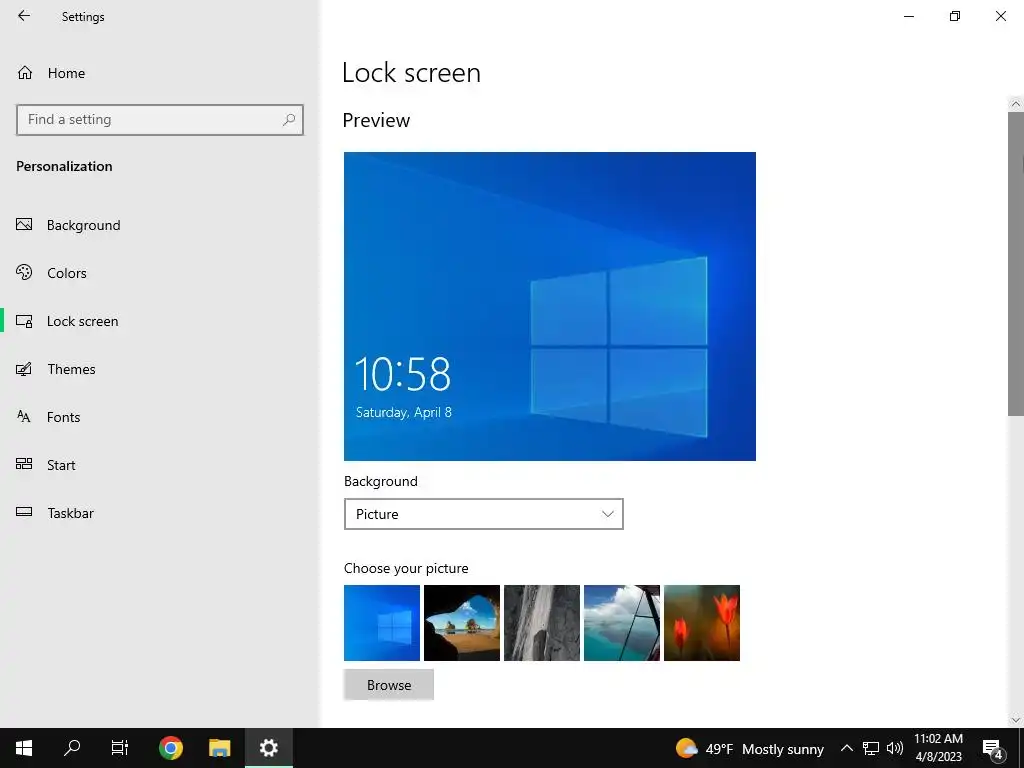This screenshot has height=768, width=1024.
Task: Open taskbar search magnifier
Action: tap(72, 748)
